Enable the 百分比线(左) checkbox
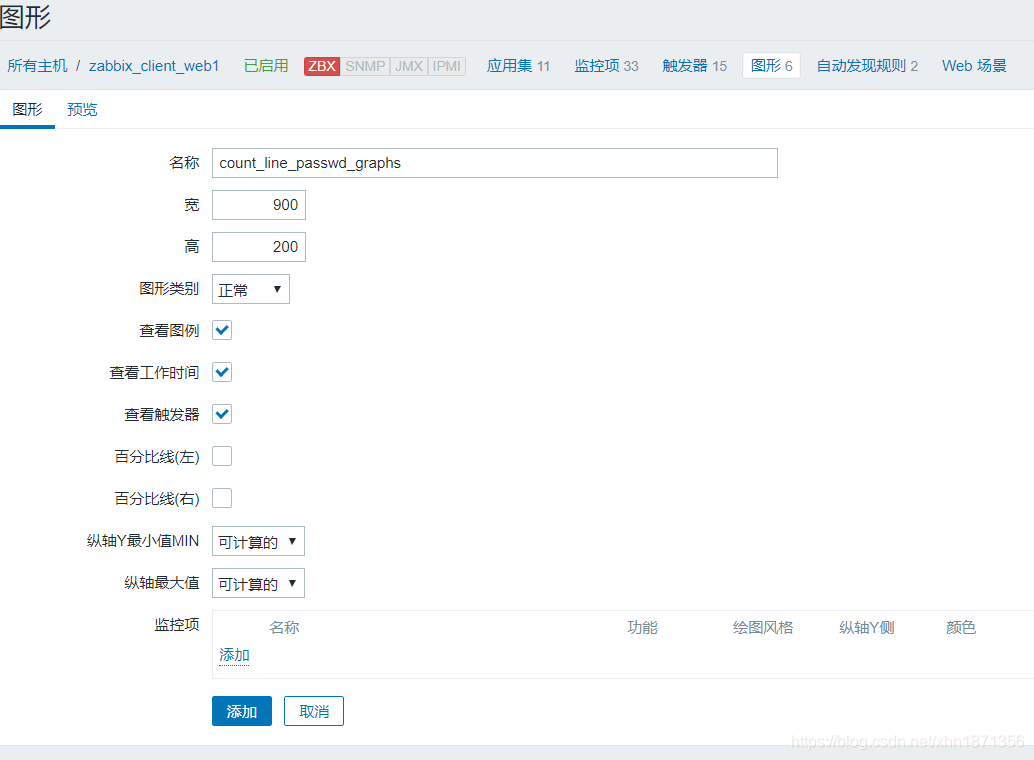The height and width of the screenshot is (760, 1034). point(222,456)
